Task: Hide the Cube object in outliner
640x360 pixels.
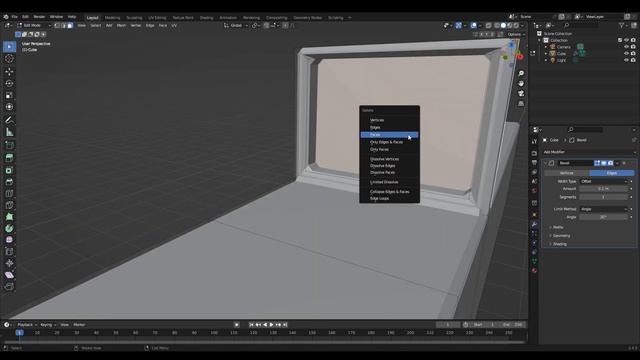Action: pyautogui.click(x=627, y=53)
